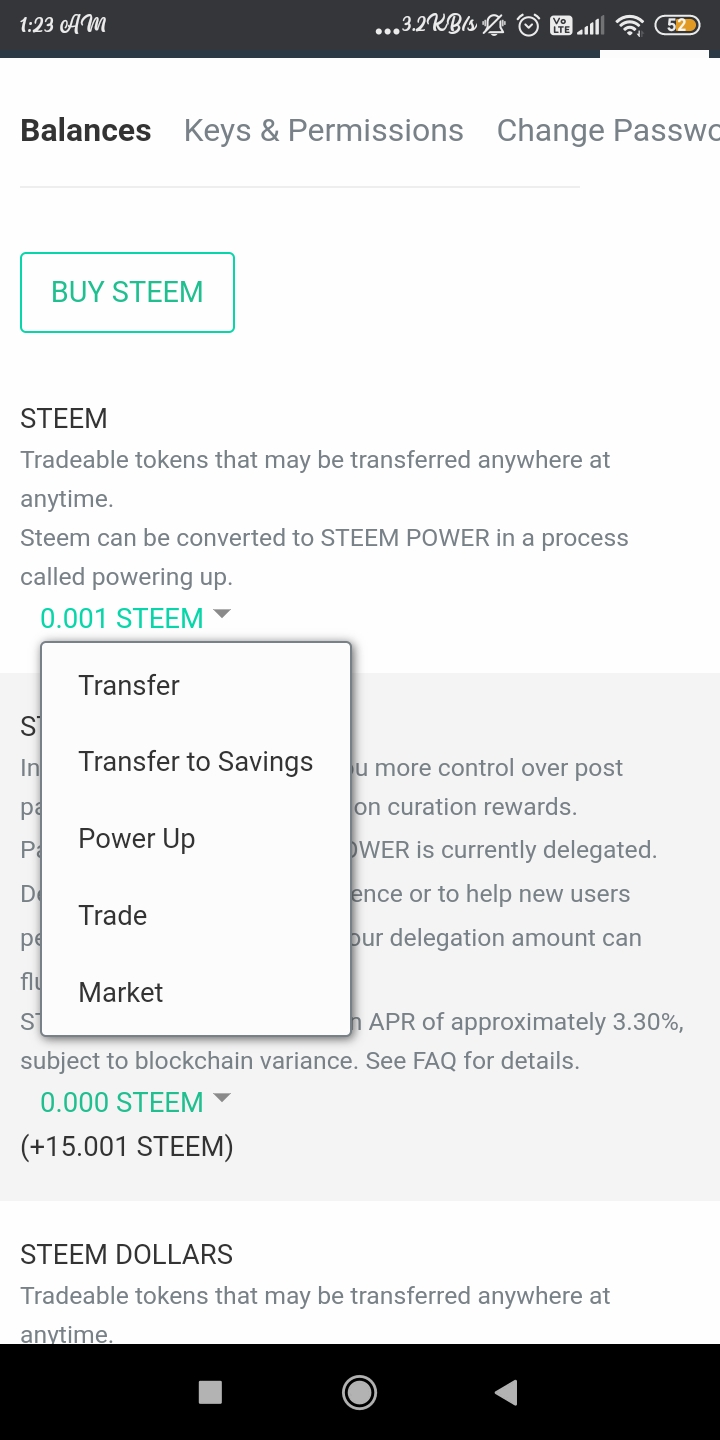Image resolution: width=720 pixels, height=1440 pixels.
Task: Select Power Up in the menu
Action: pos(137,839)
